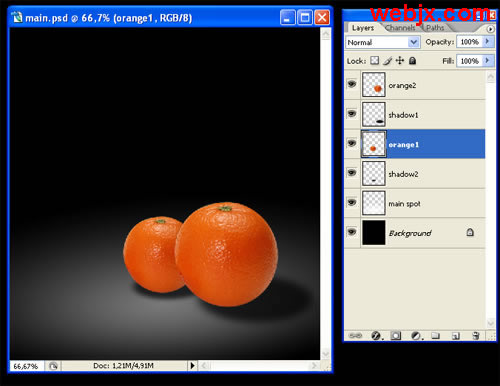Click the Doc: 1,21M/4,91M status text
This screenshot has width=500, height=386.
point(123,366)
